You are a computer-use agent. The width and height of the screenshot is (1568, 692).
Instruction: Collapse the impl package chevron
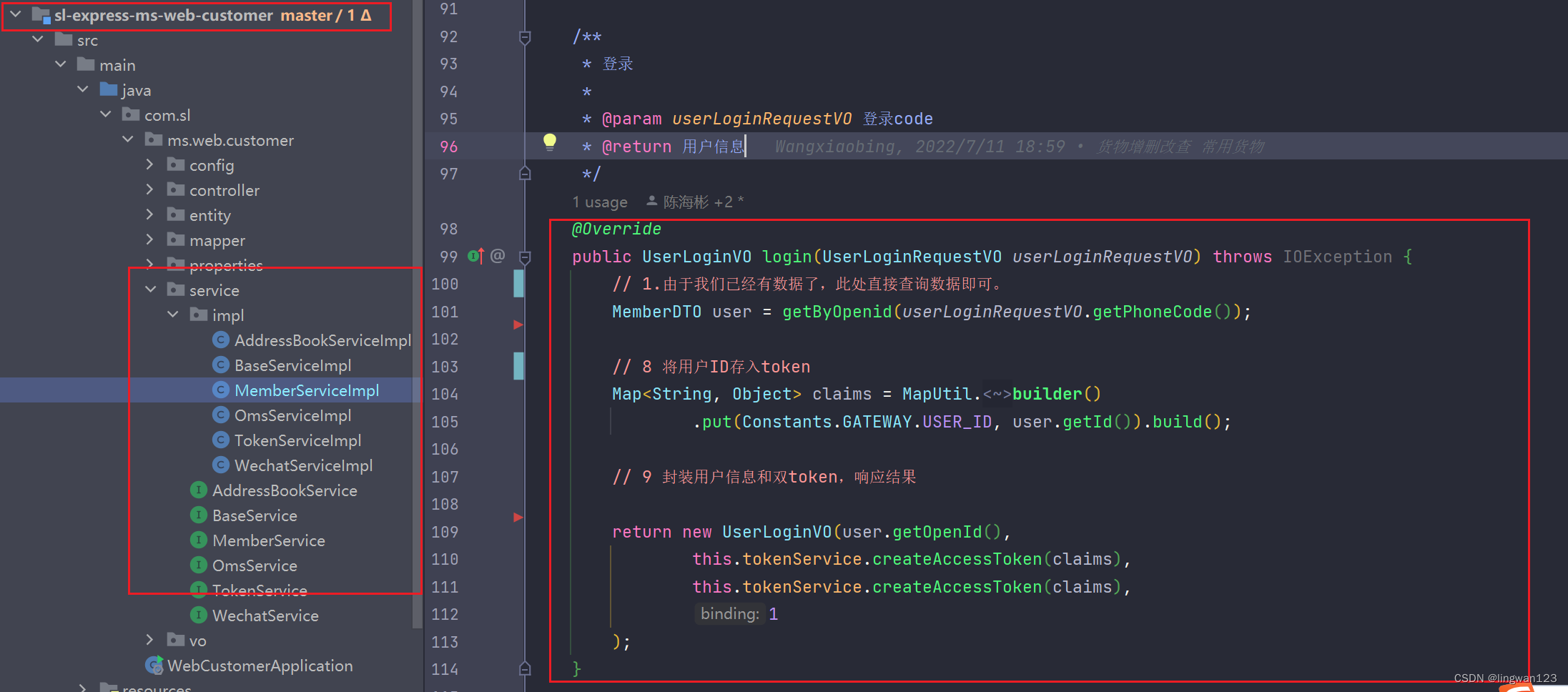click(173, 315)
